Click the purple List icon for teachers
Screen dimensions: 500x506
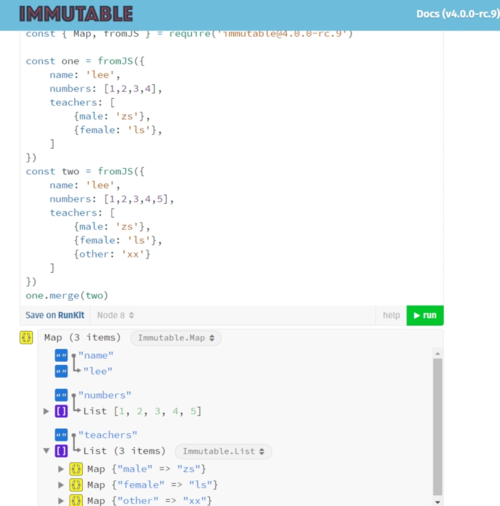click(61, 451)
